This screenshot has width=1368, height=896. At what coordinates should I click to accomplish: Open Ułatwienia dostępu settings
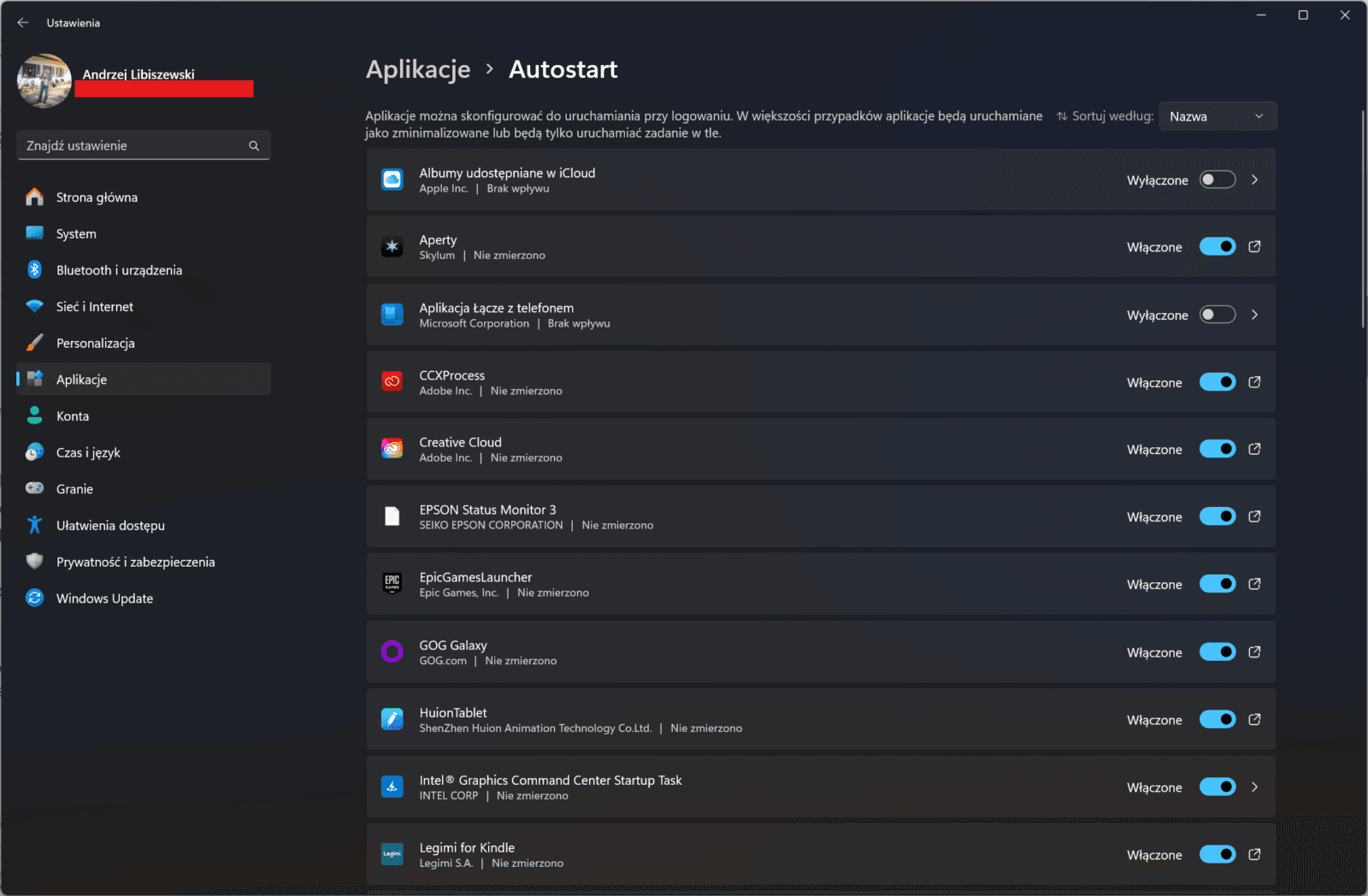tap(144, 526)
